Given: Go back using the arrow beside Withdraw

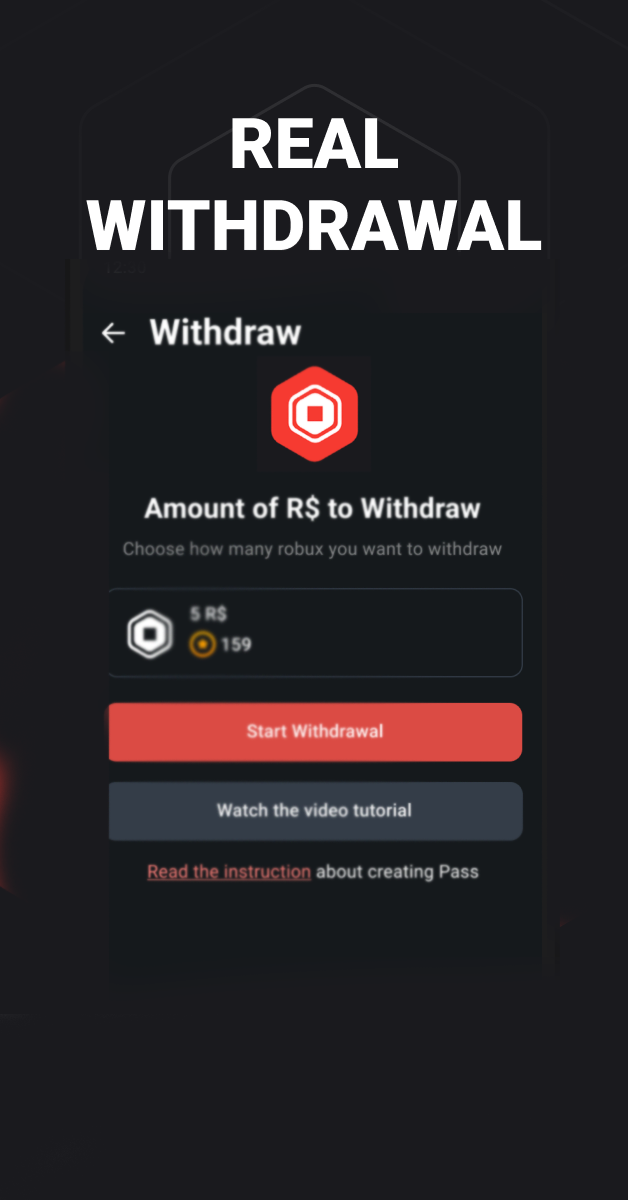Looking at the screenshot, I should (x=113, y=333).
